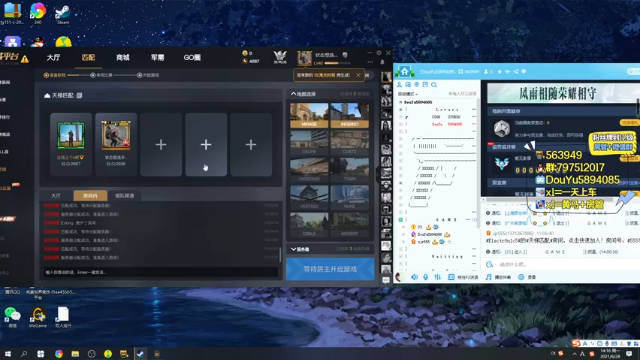
Task: Open the 大厅 tab in the top navigation
Action: tap(53, 58)
